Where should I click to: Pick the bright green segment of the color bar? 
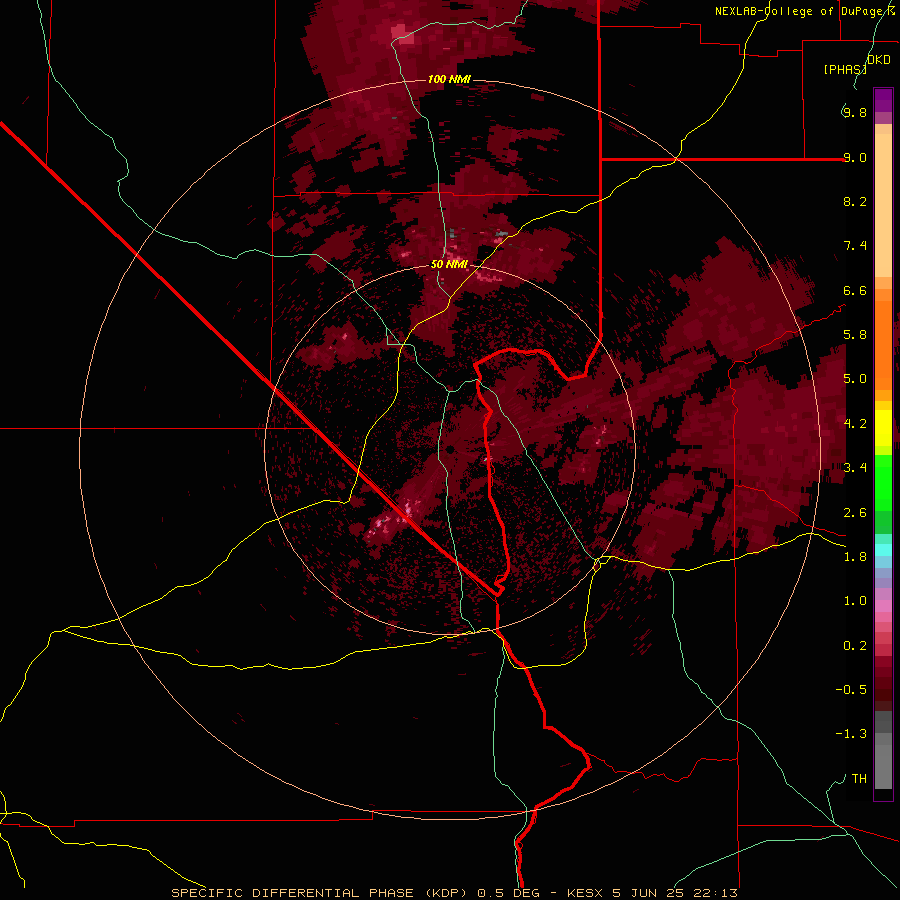pos(883,483)
